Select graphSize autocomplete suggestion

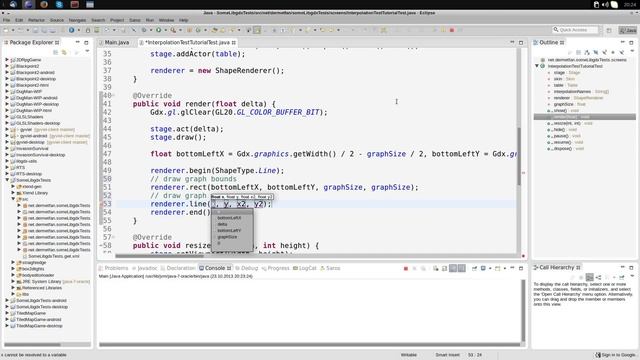point(227,237)
